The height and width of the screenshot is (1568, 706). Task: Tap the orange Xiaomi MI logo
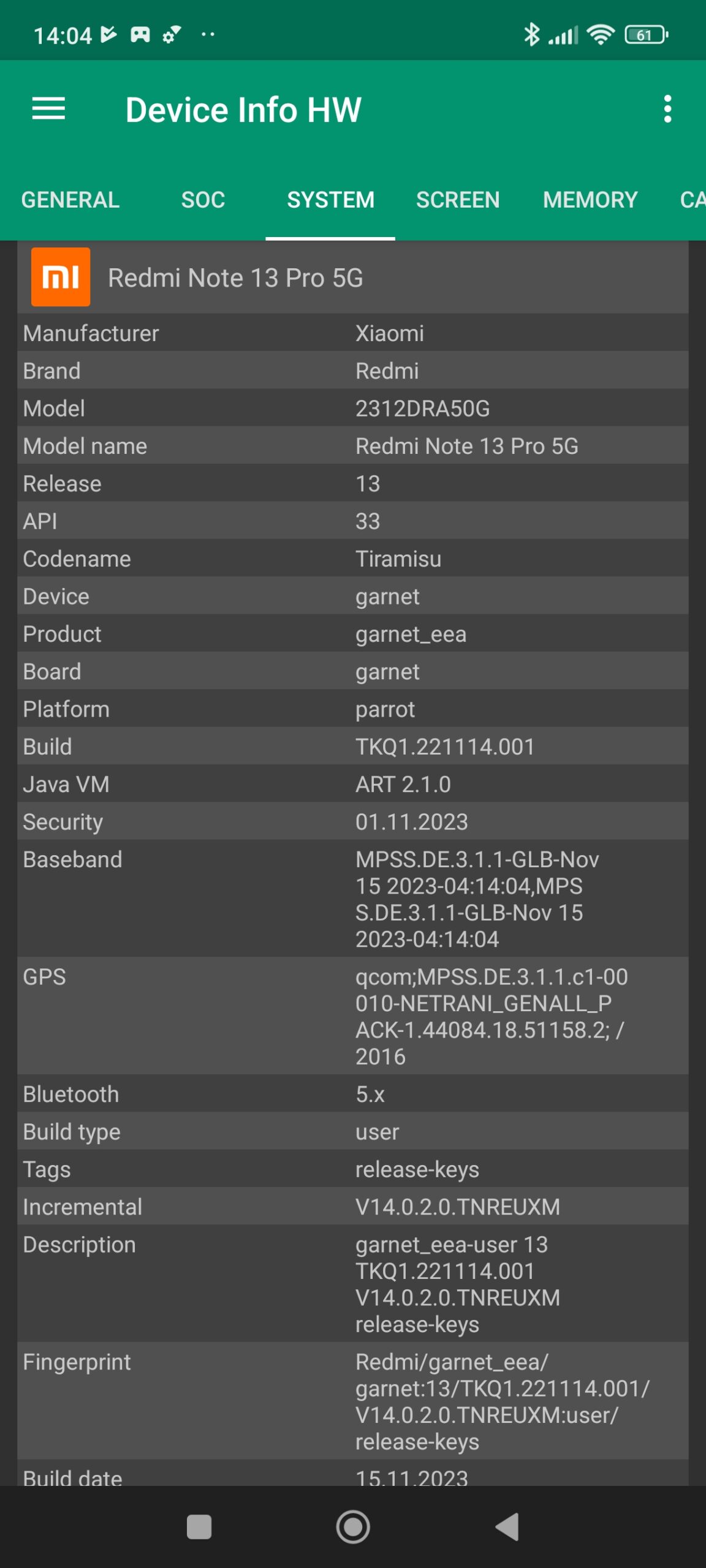point(61,277)
